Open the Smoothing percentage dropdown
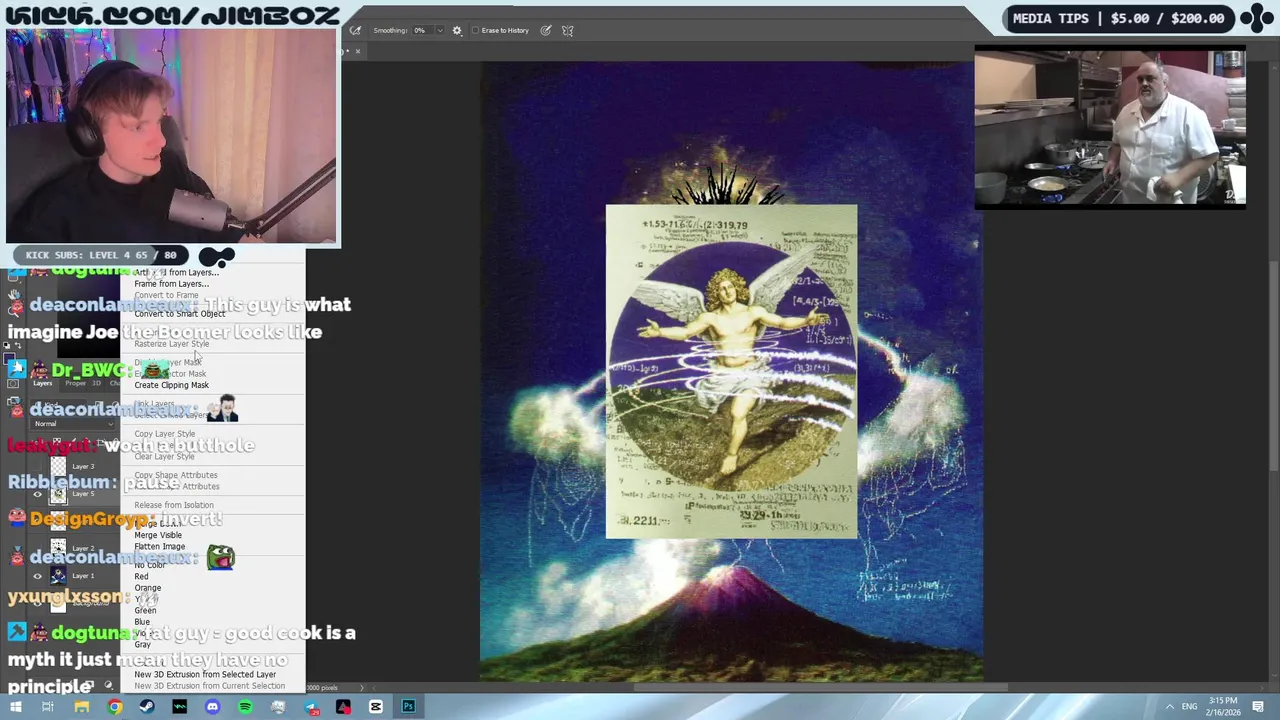 [438, 30]
